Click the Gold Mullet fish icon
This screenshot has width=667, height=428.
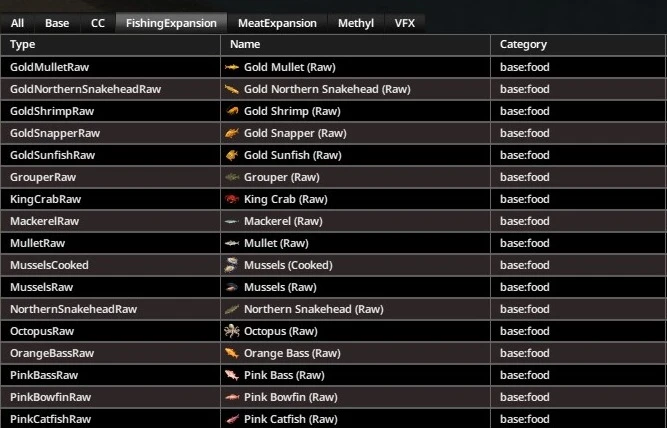[231, 67]
